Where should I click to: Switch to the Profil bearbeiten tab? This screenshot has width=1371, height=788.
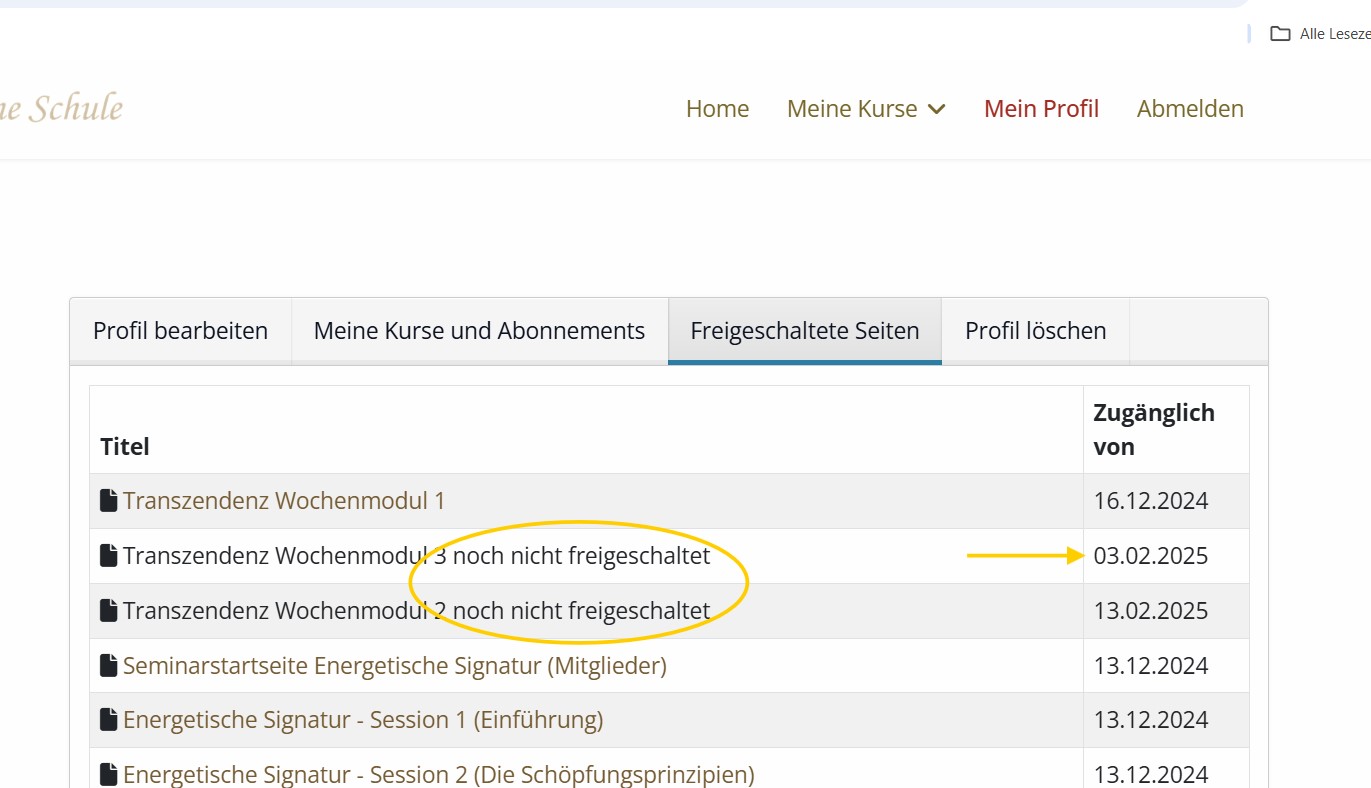coord(180,331)
